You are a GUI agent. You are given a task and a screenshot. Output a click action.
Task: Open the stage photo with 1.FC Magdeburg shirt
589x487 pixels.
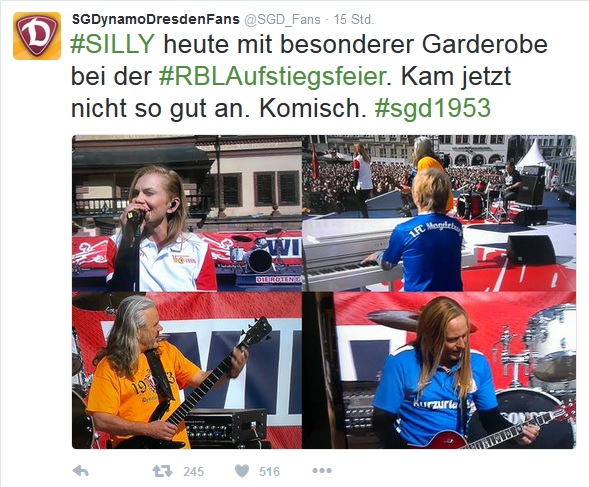click(x=439, y=213)
